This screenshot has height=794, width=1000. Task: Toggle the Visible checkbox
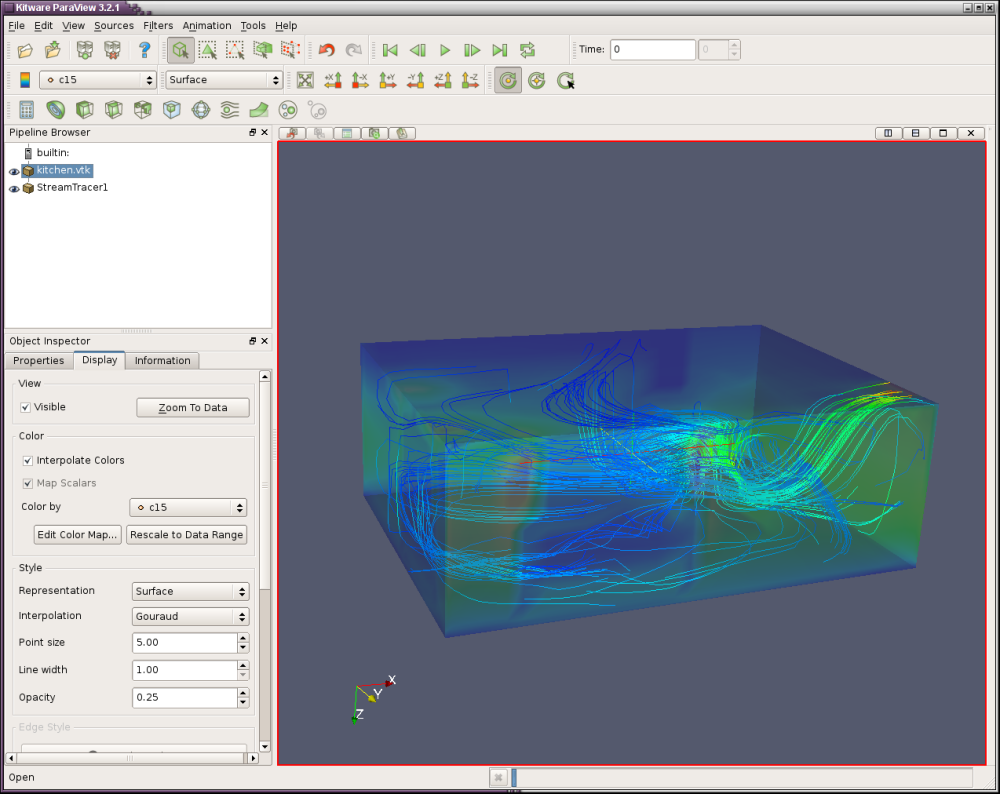[26, 408]
